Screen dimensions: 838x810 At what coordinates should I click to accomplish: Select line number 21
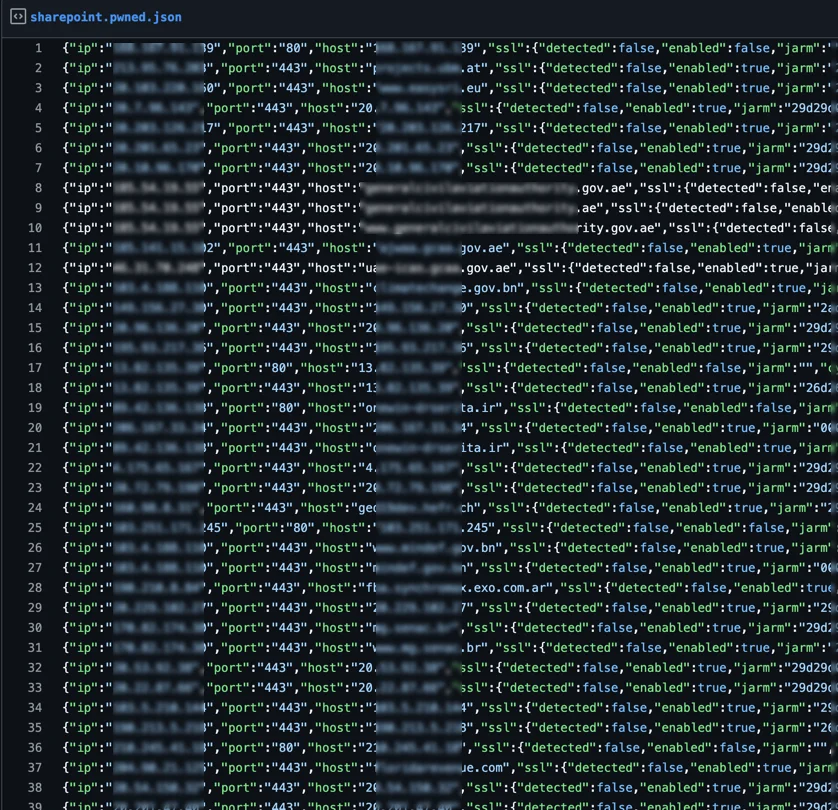click(35, 448)
